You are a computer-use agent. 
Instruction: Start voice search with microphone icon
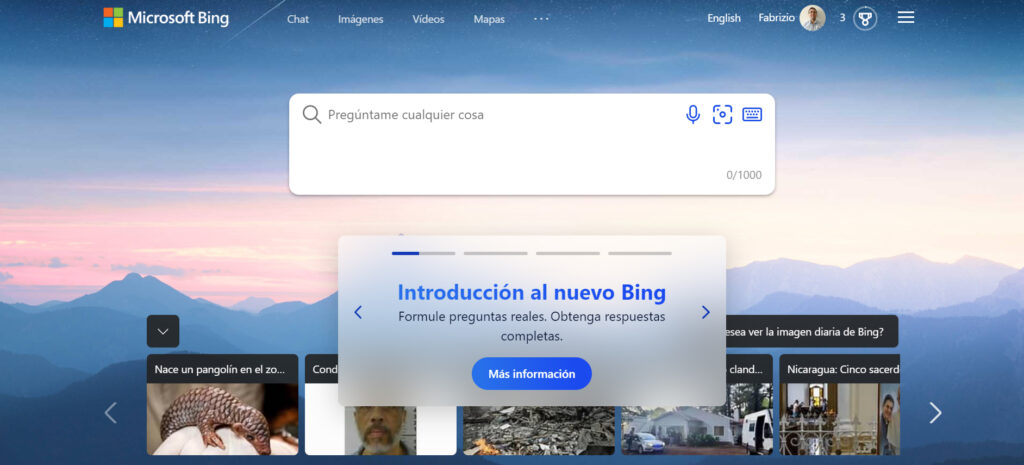click(x=692, y=115)
